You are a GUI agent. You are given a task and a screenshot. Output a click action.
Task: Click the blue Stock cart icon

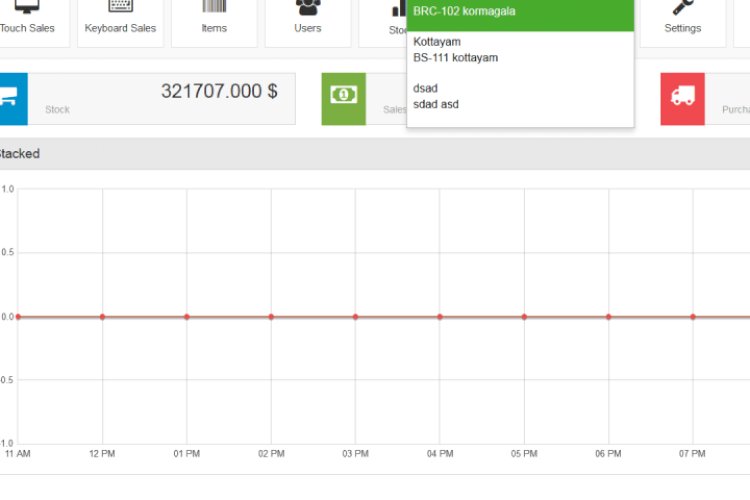(x=13, y=99)
